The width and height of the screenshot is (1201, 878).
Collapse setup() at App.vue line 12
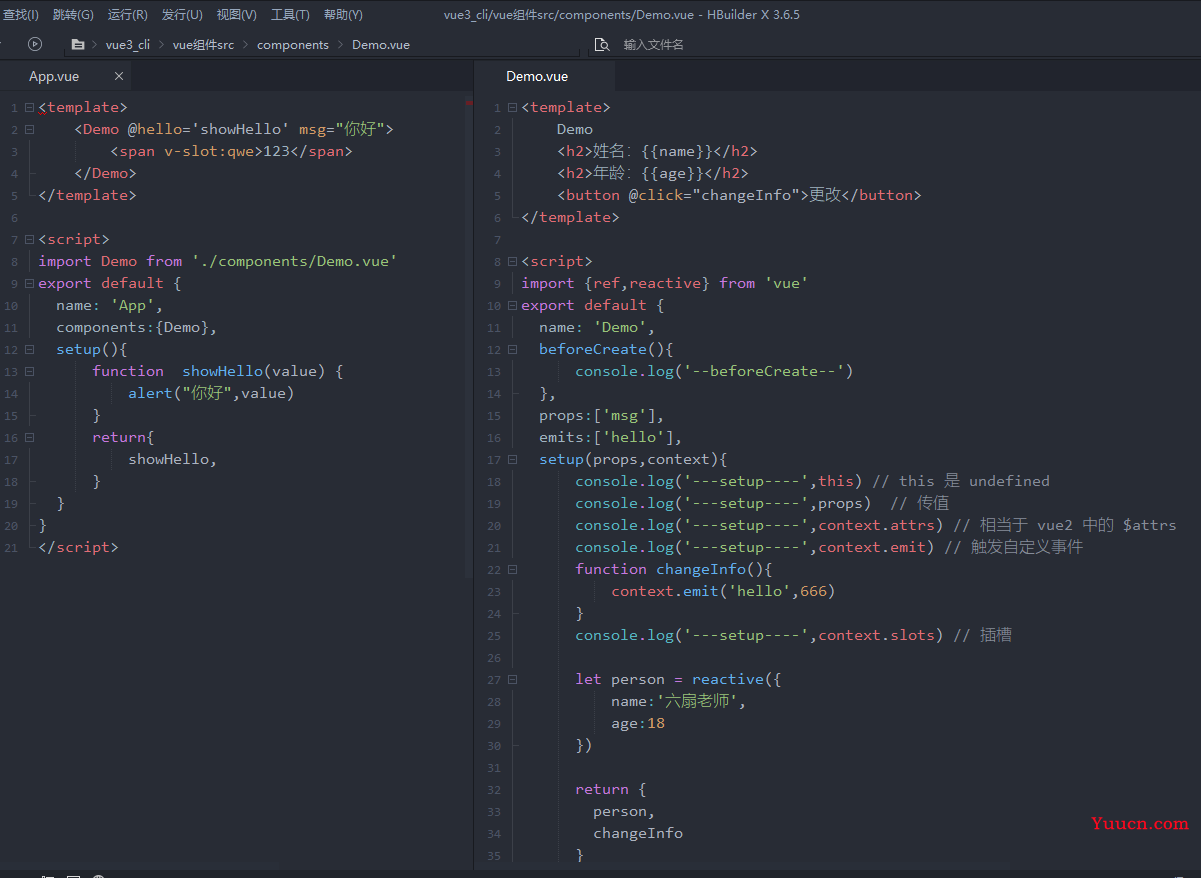(29, 349)
